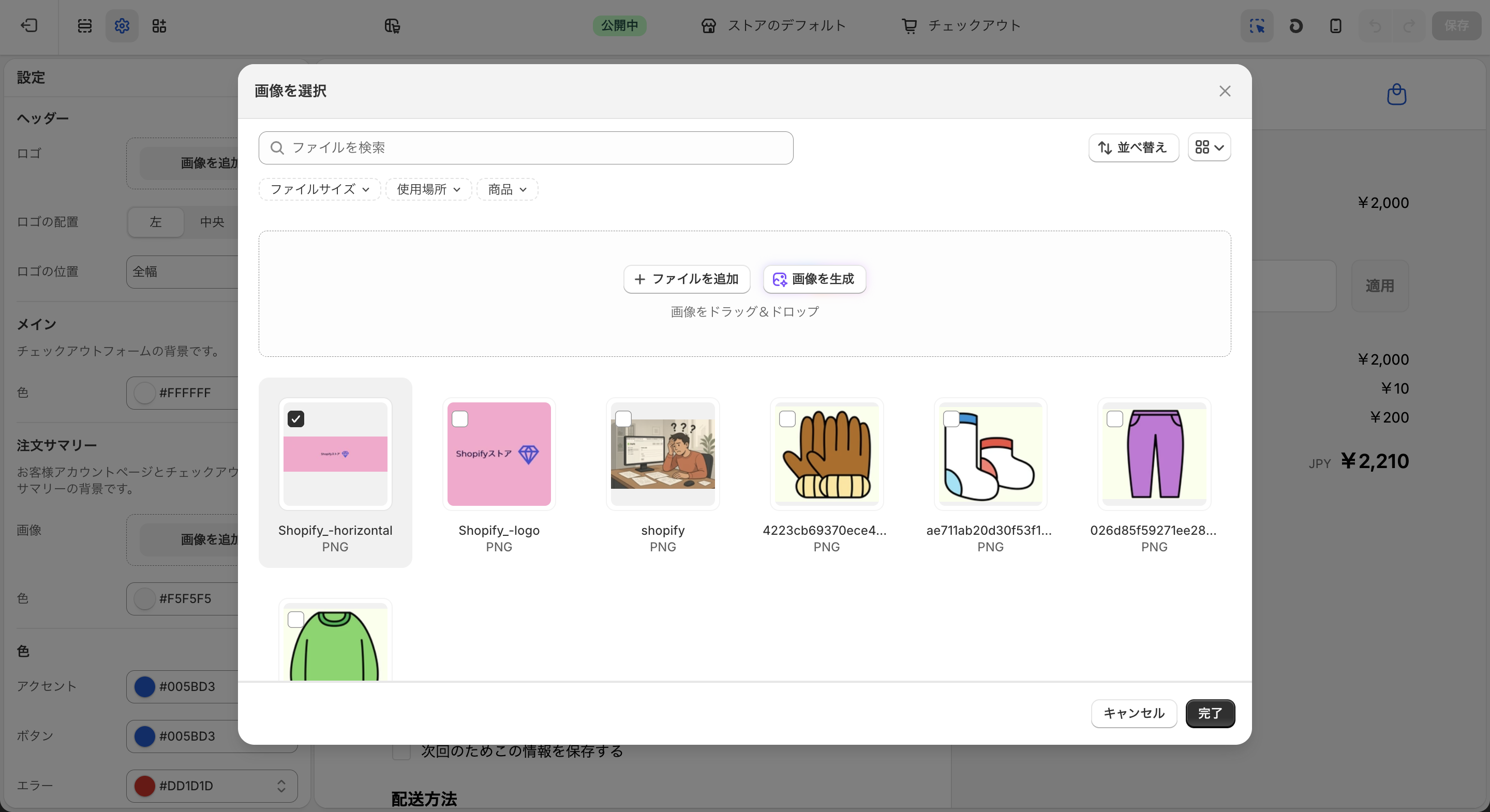Click the ファイルを検索 search field
The width and height of the screenshot is (1490, 812).
pyautogui.click(x=525, y=147)
